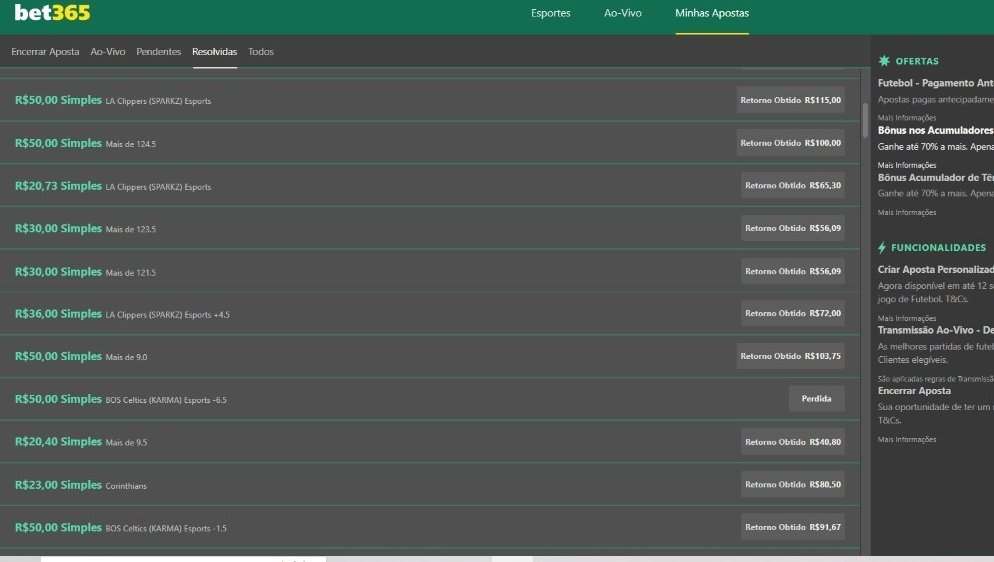Open Transmissão Ao-Vivo feature
This screenshot has width=994, height=562.
936,330
